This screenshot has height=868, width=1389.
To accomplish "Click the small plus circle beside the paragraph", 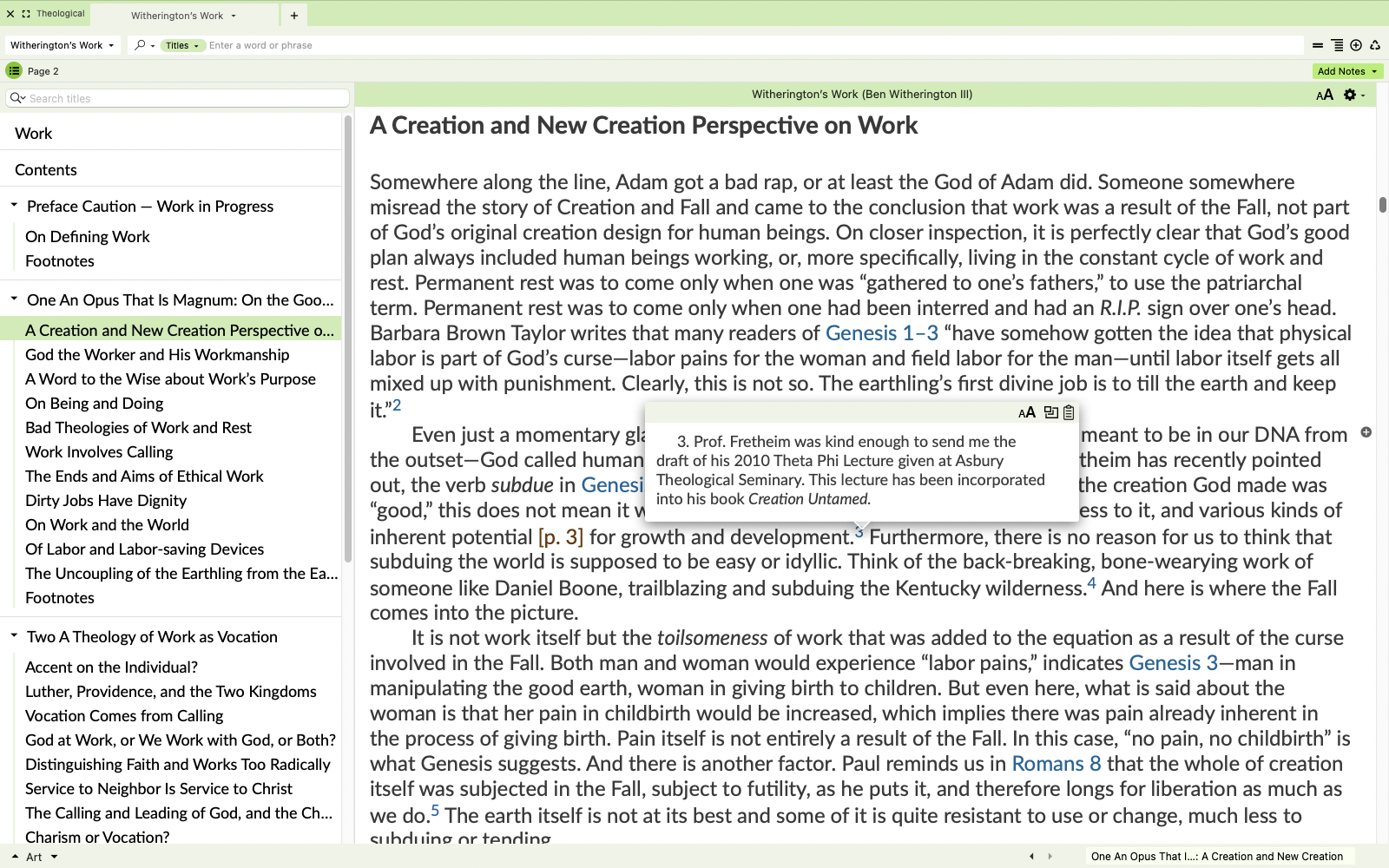I will 1366,432.
